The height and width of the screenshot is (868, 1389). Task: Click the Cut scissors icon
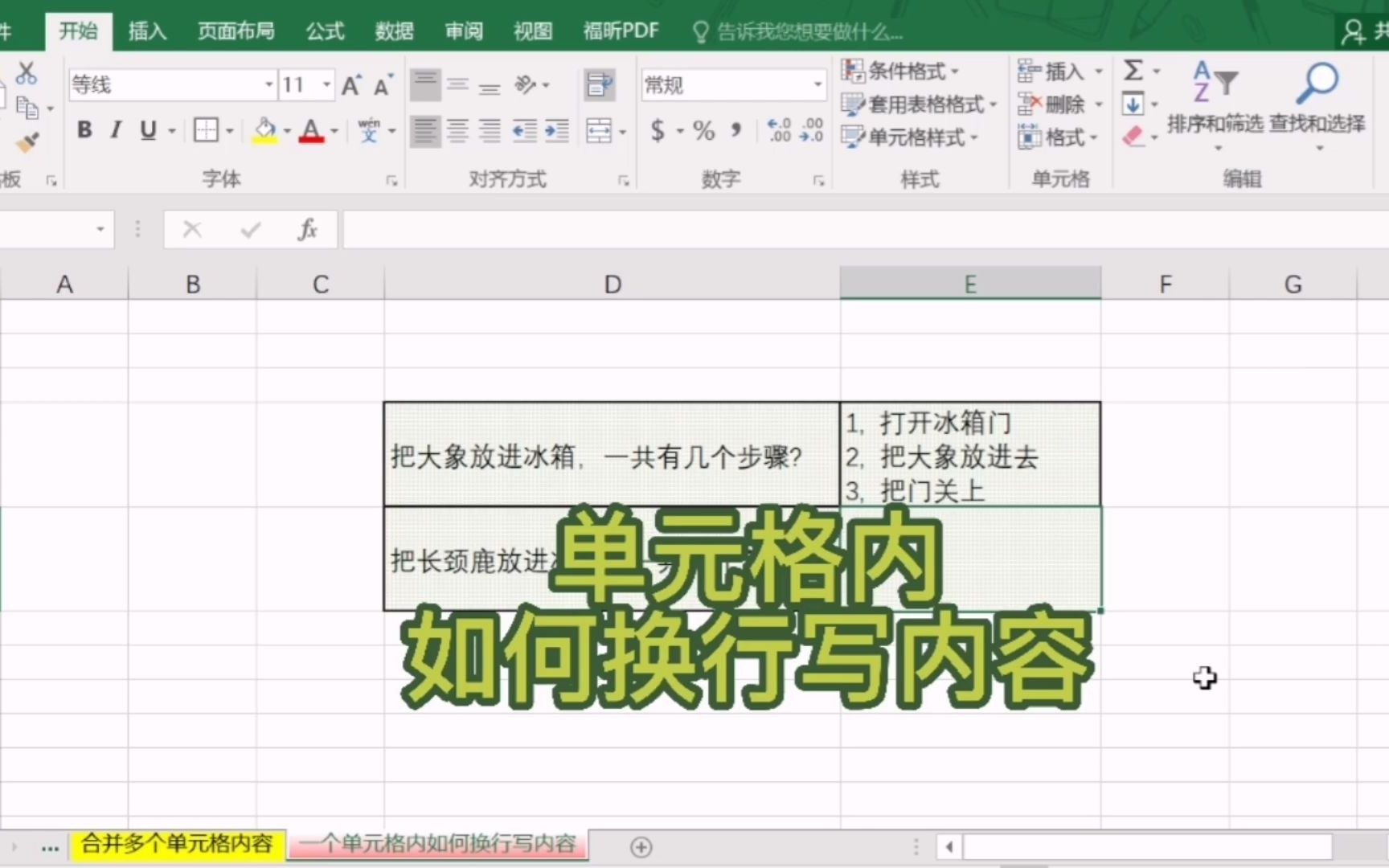(x=27, y=74)
